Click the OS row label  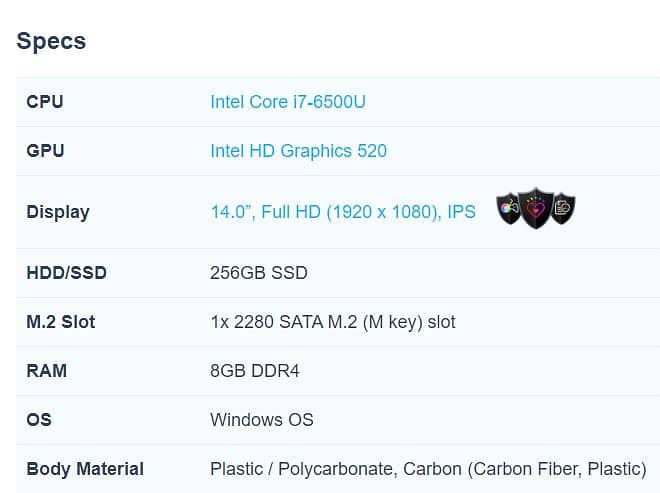pos(39,420)
